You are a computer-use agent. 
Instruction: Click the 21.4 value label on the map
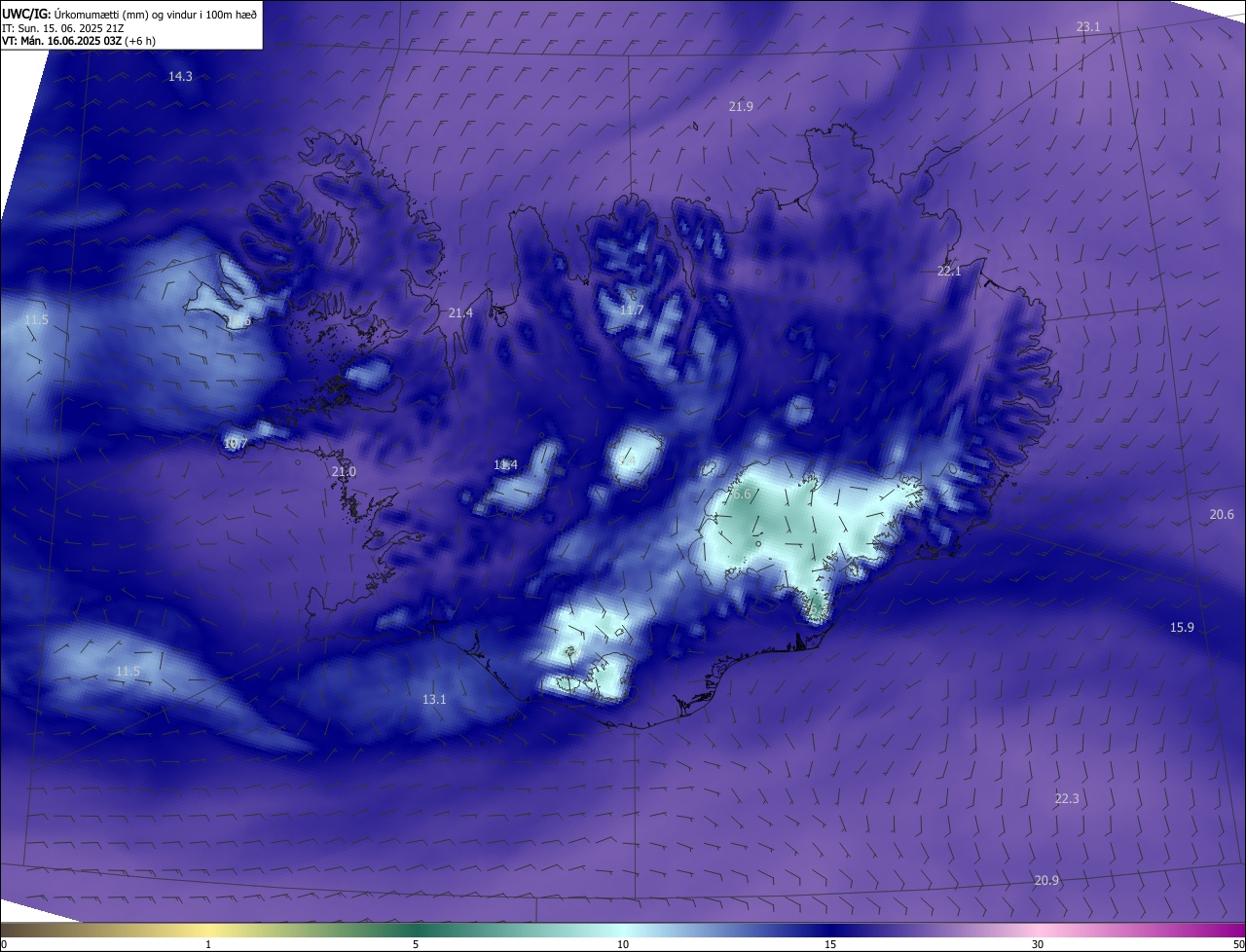(x=460, y=312)
